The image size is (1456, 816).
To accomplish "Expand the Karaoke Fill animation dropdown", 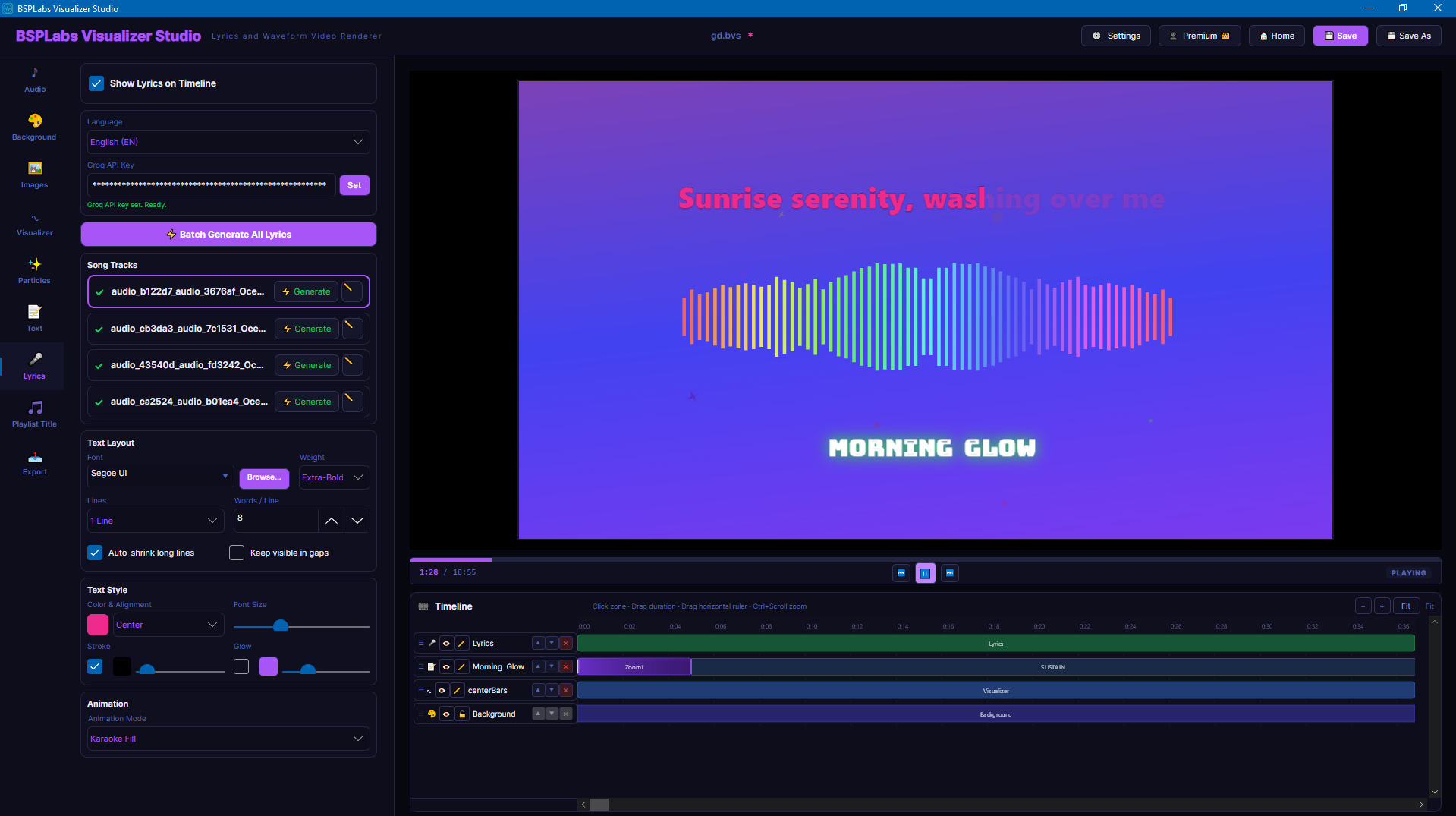I will click(228, 739).
